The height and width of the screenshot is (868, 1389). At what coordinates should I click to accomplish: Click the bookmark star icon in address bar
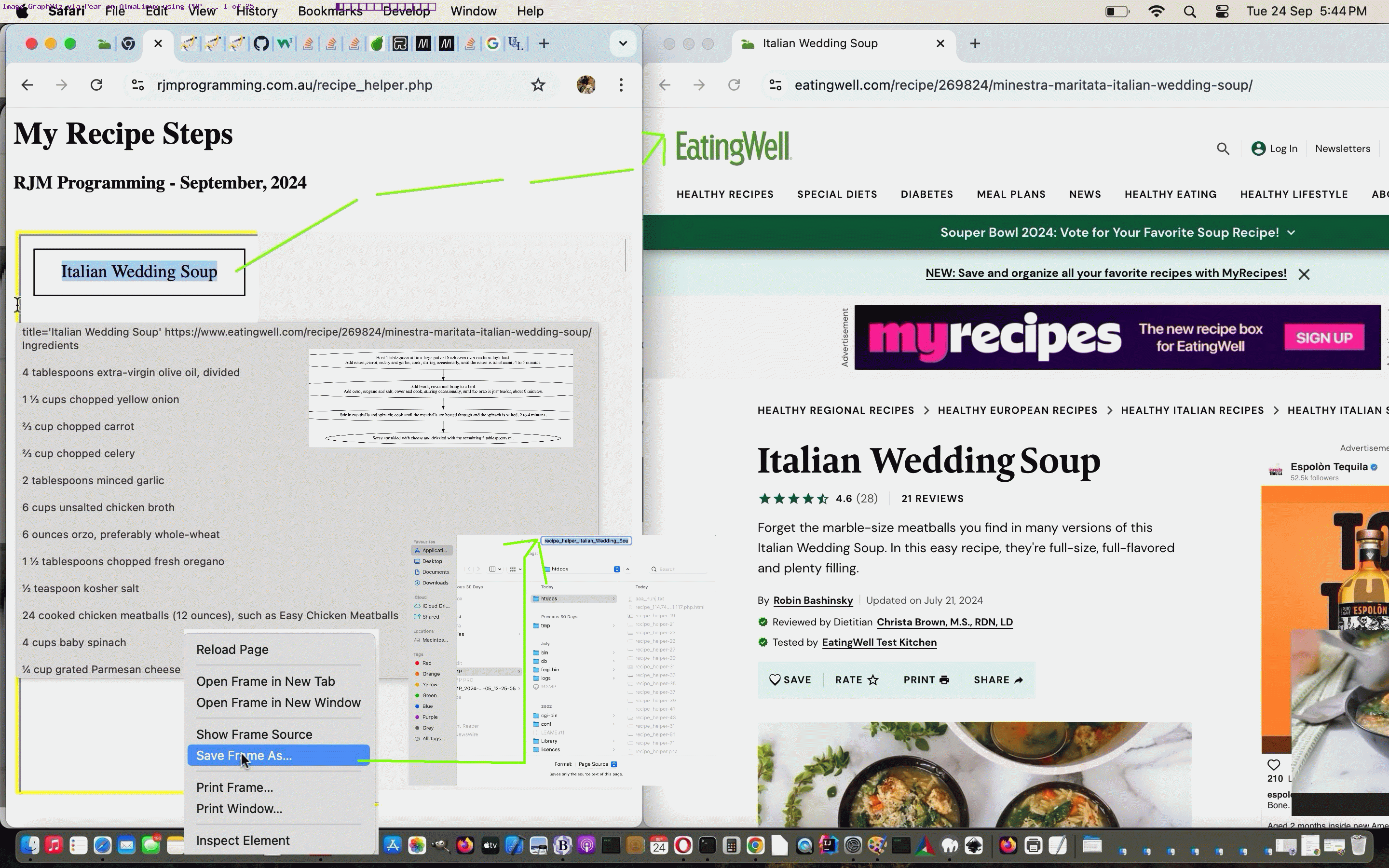coord(538,85)
